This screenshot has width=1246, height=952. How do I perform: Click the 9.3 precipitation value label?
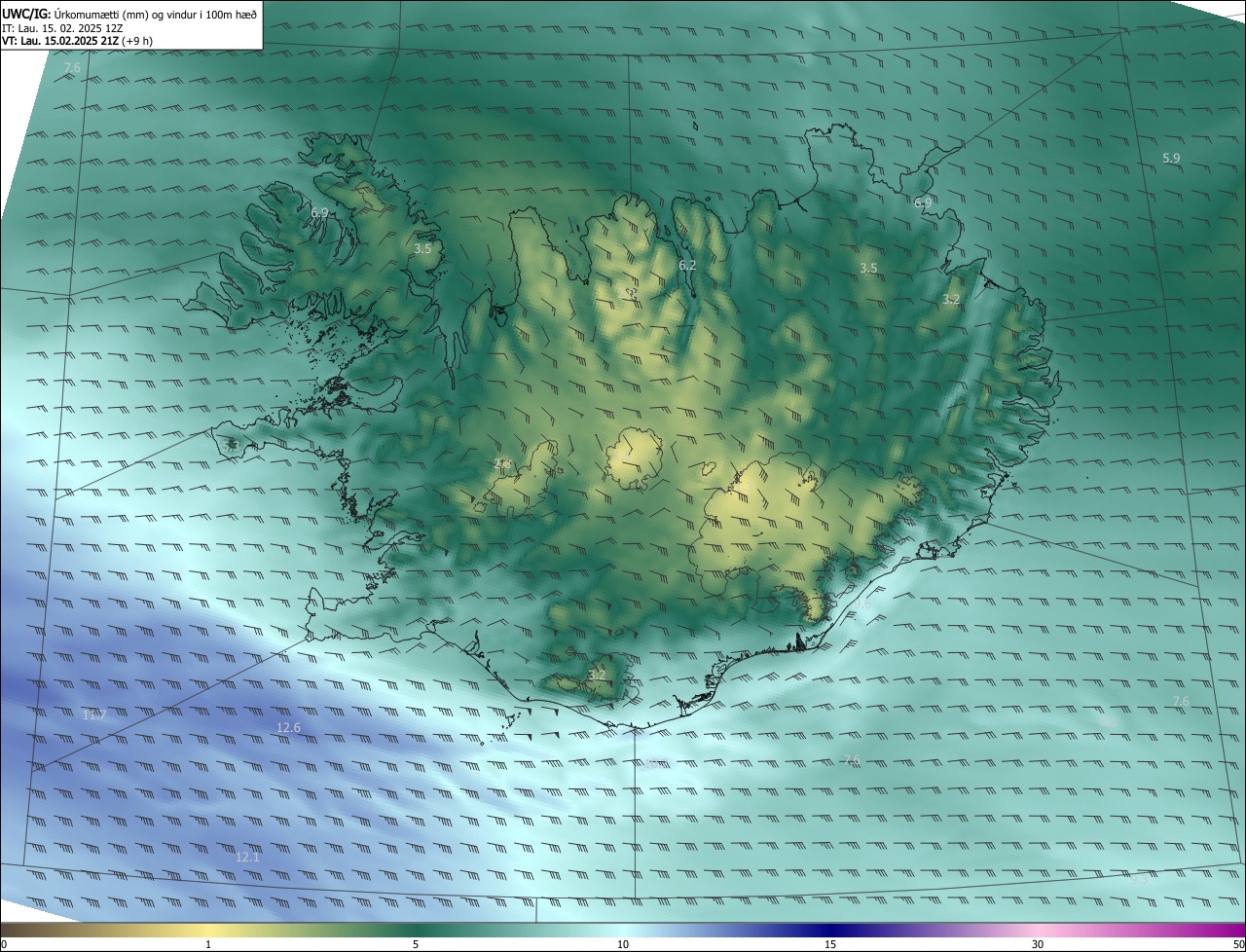[1140, 880]
